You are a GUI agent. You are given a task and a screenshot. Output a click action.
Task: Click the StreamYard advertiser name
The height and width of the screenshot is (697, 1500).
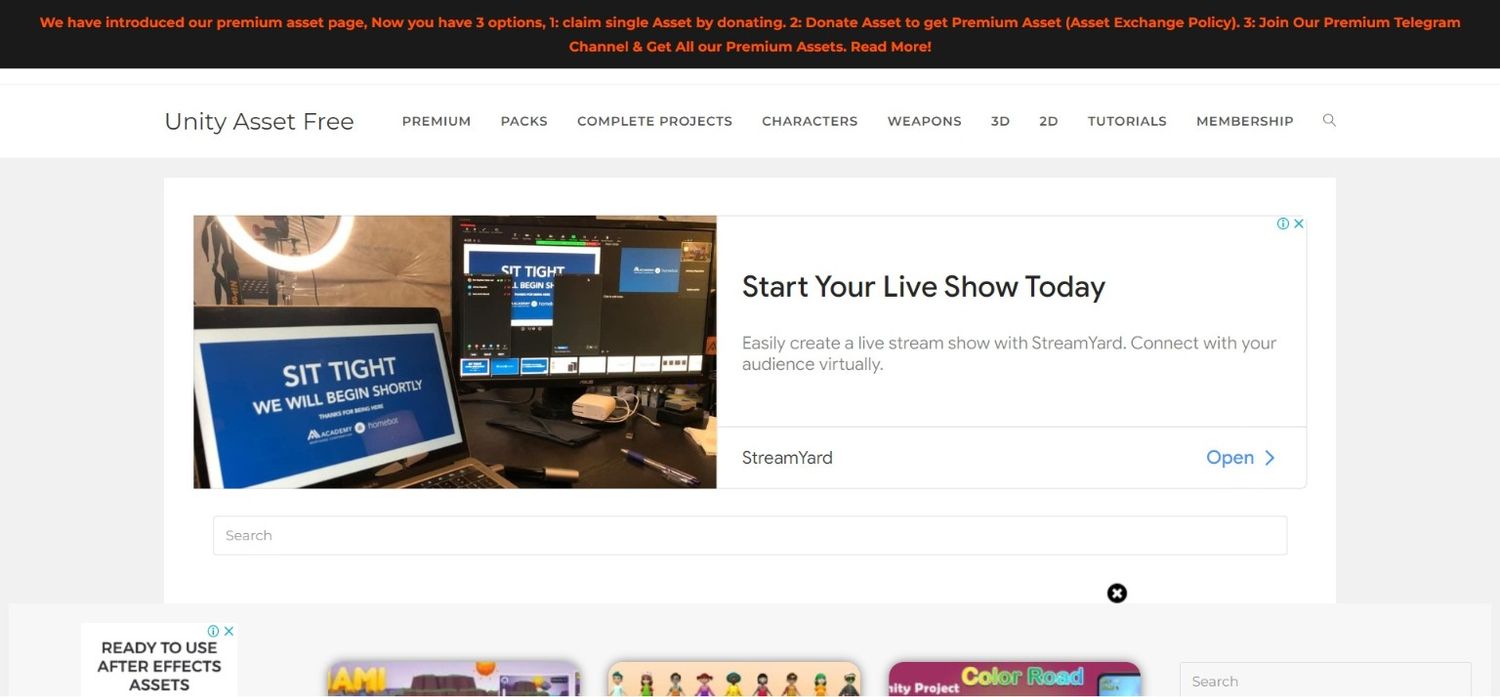click(x=787, y=458)
